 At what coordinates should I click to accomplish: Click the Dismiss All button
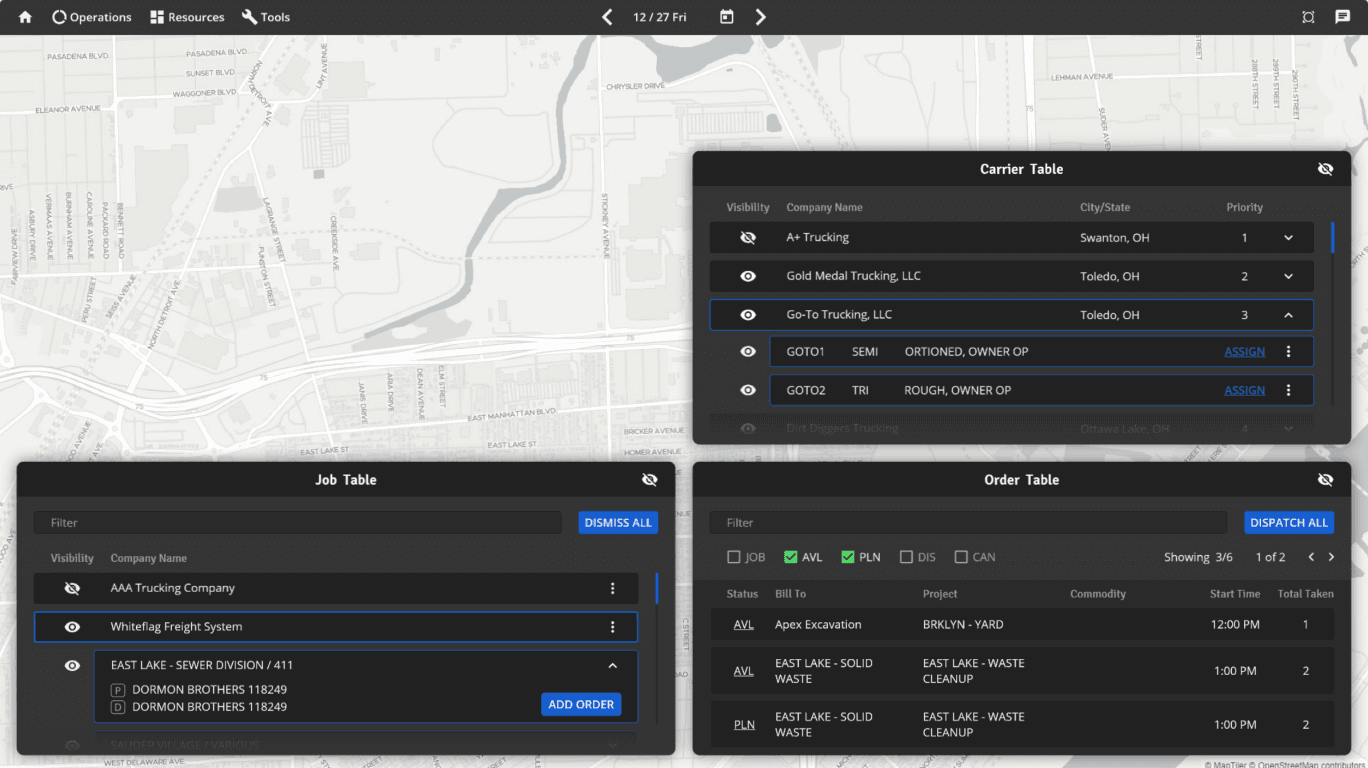click(x=618, y=523)
